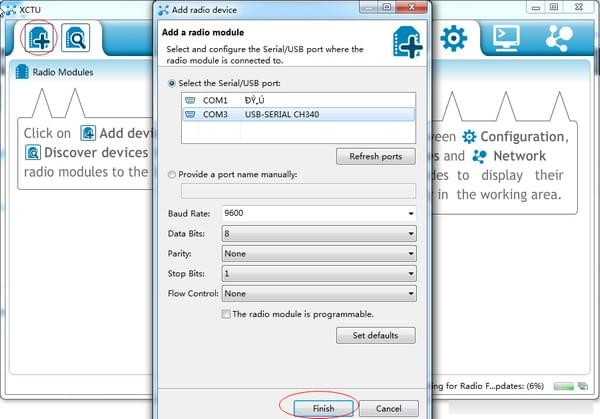Click the firmware updates status icon
600x419 pixels.
[x=583, y=386]
